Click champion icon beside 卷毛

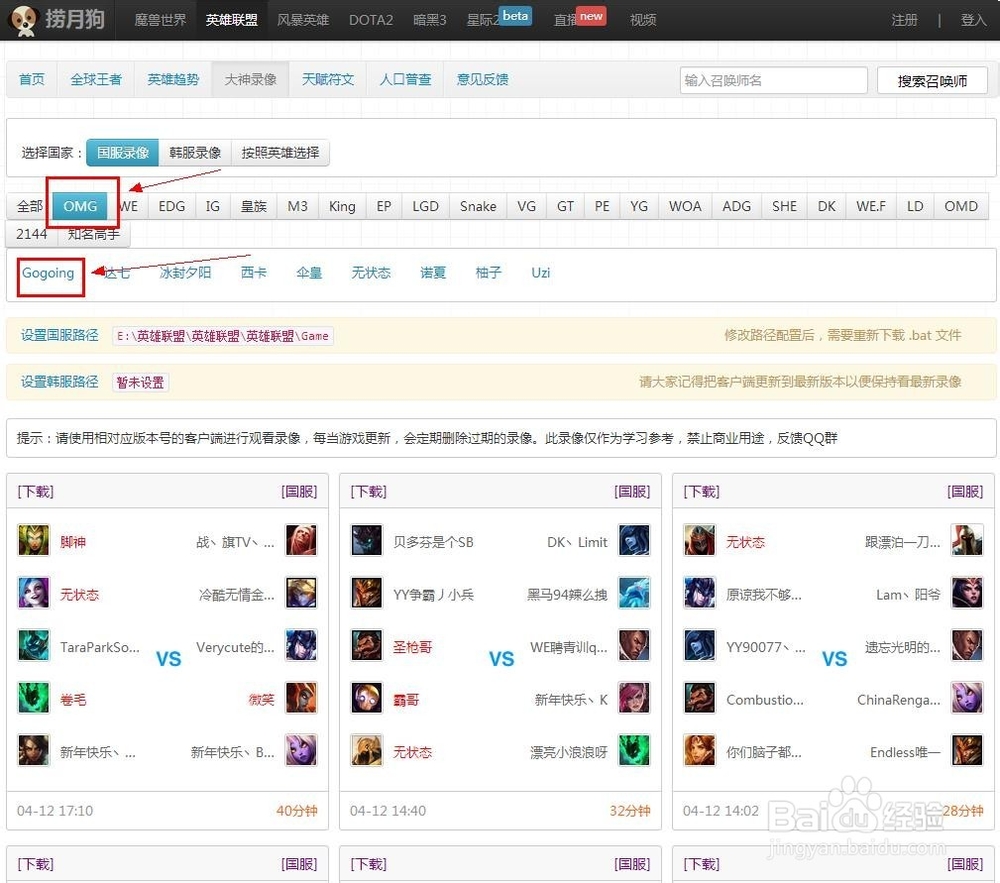click(34, 698)
